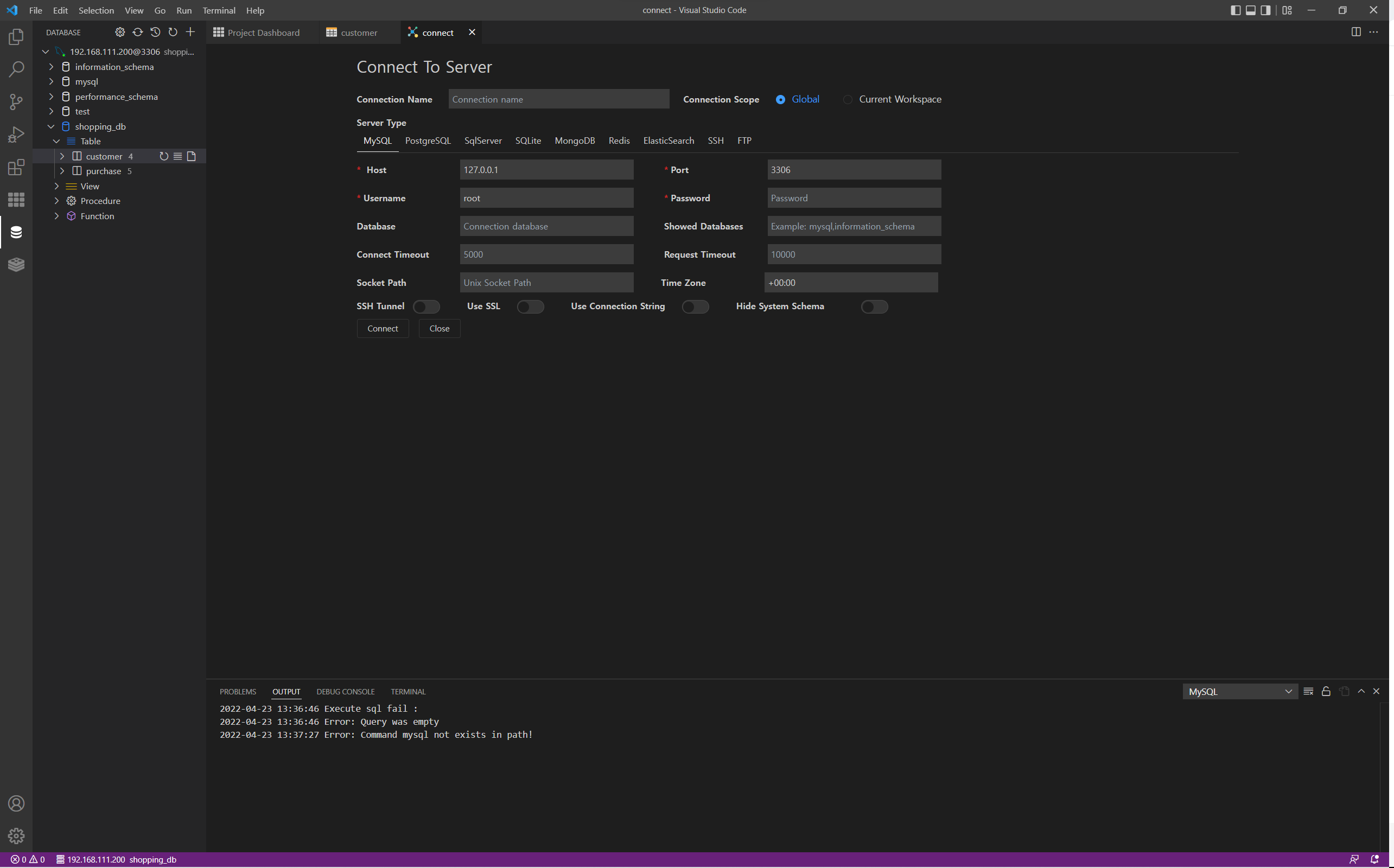Open the Database explorer in activity bar

tap(16, 232)
